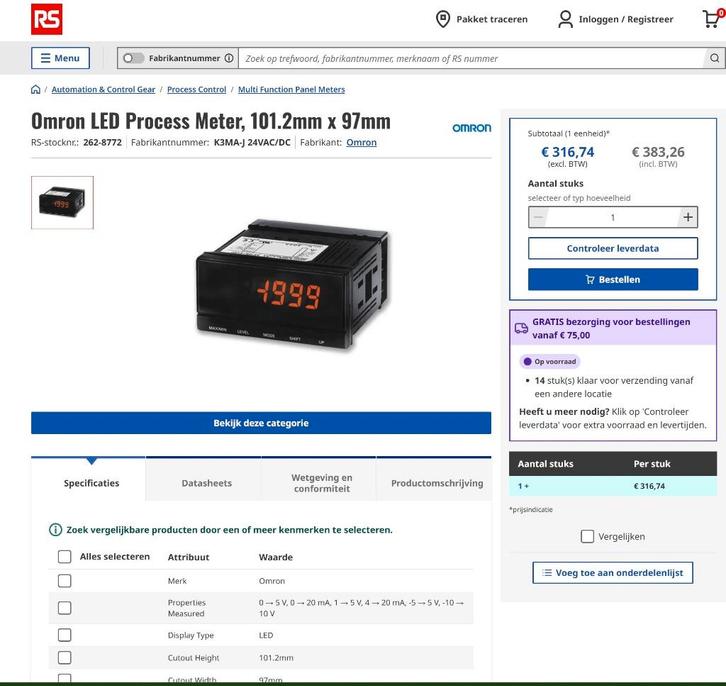Increase quantity with the plus button
Viewport: 726px width, 686px height.
688,217
